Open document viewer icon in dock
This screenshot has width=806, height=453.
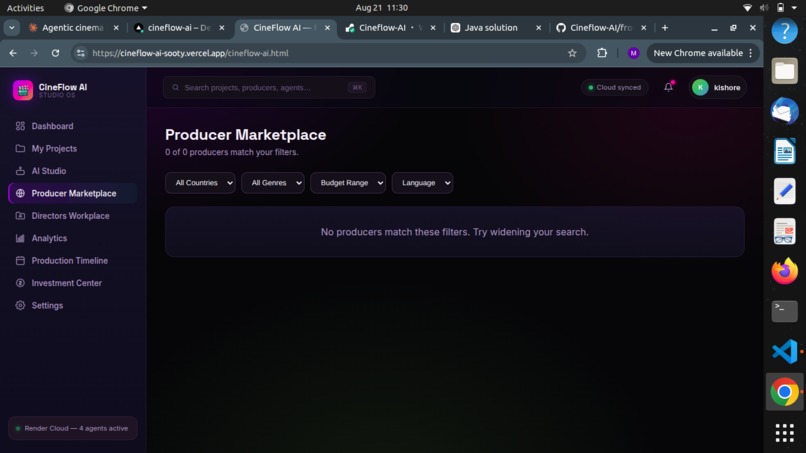784,231
